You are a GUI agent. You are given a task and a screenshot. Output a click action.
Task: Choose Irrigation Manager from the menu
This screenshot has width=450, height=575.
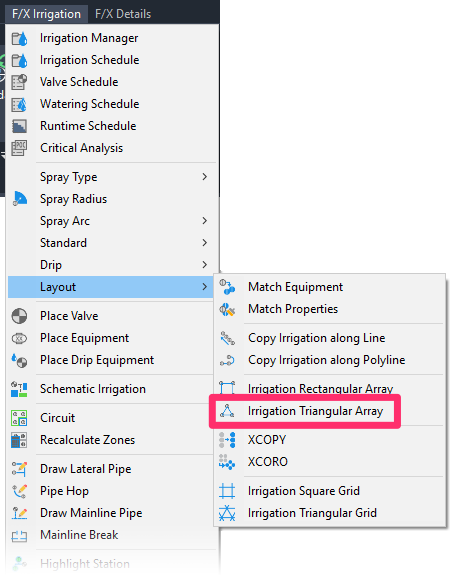[x=111, y=38]
